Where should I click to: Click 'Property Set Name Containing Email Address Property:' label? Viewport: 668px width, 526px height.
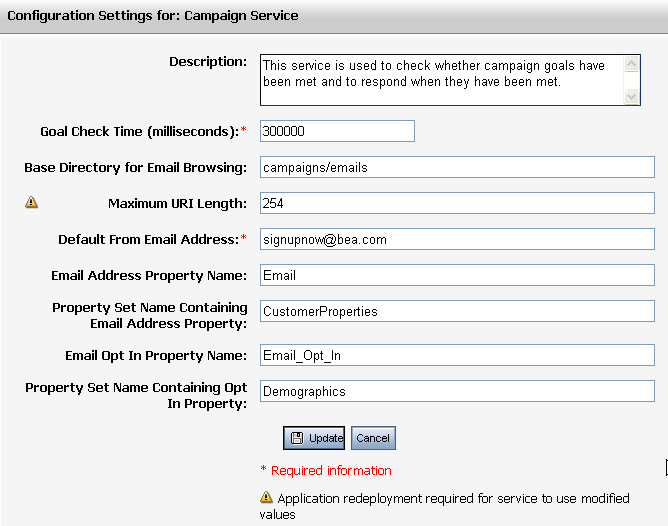[x=150, y=316]
